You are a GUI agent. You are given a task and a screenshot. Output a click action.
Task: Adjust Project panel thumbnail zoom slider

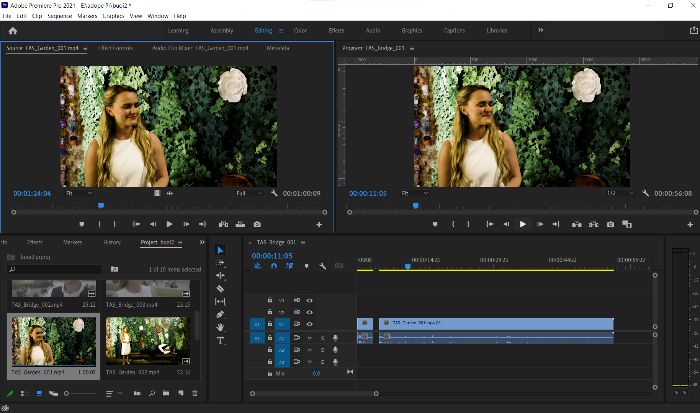point(80,393)
